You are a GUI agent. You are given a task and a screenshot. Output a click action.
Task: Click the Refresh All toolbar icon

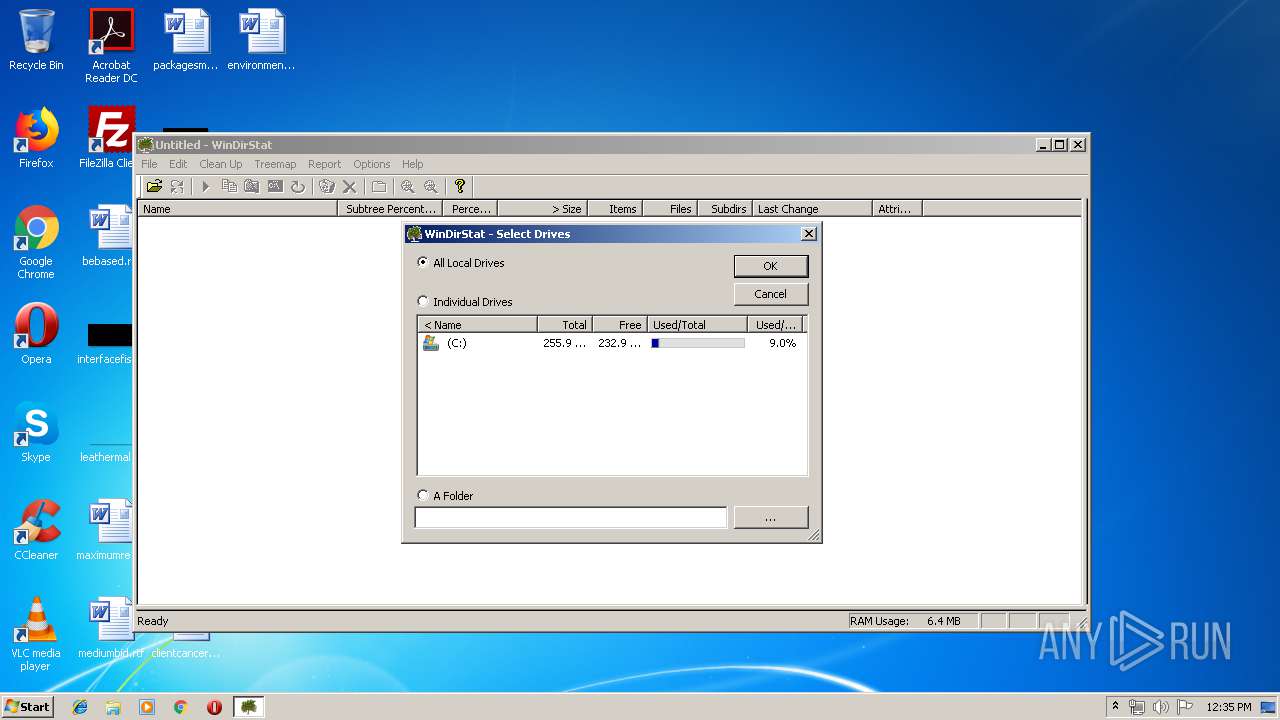coord(177,186)
